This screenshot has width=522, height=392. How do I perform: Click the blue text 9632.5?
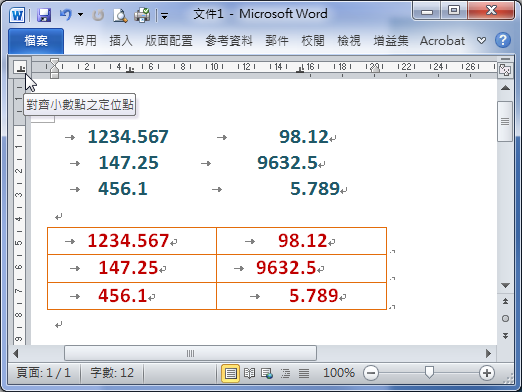click(287, 163)
